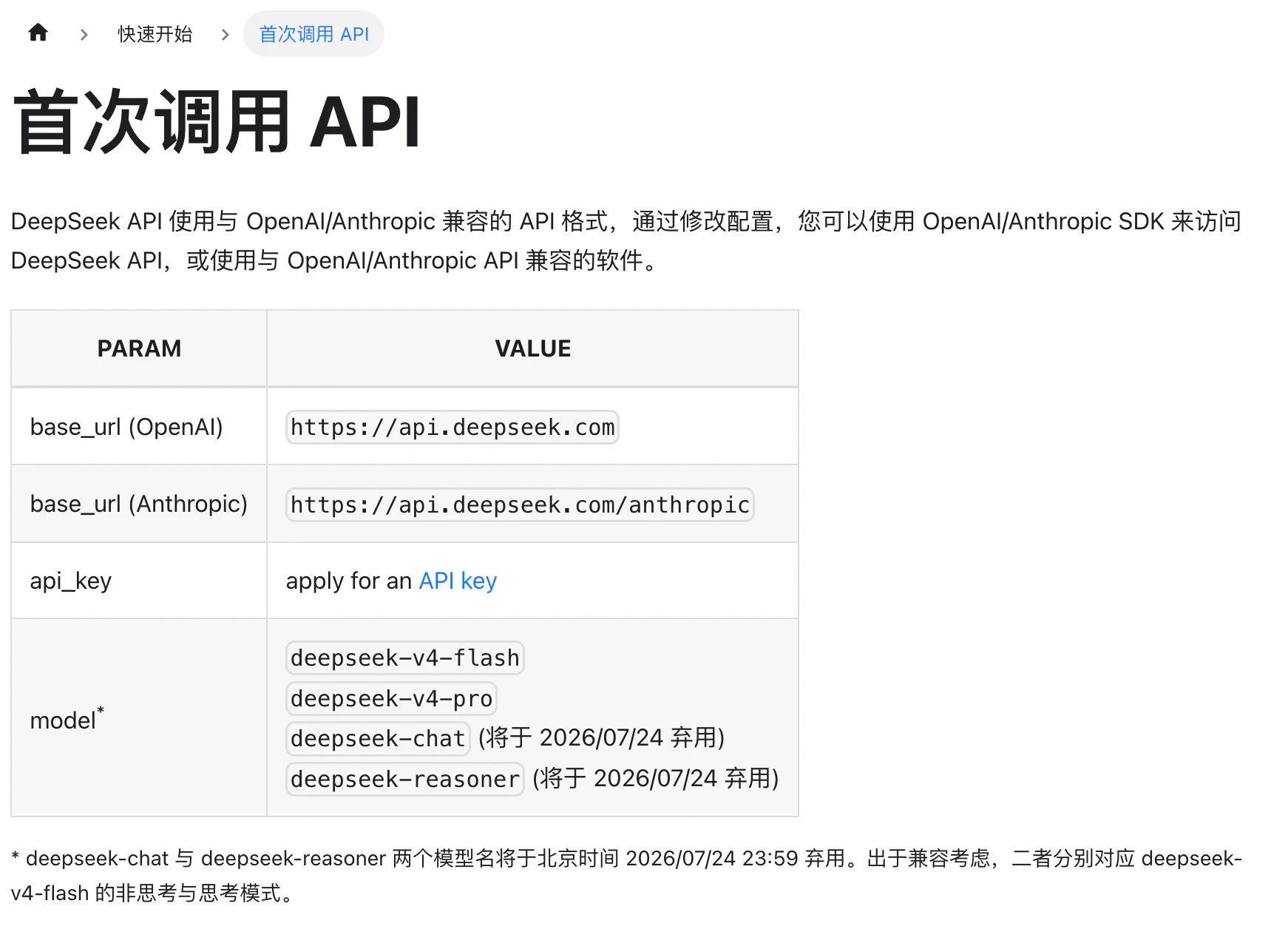Click the 首次调用 API page heading
Screen dimensions: 1288x929
217,122
